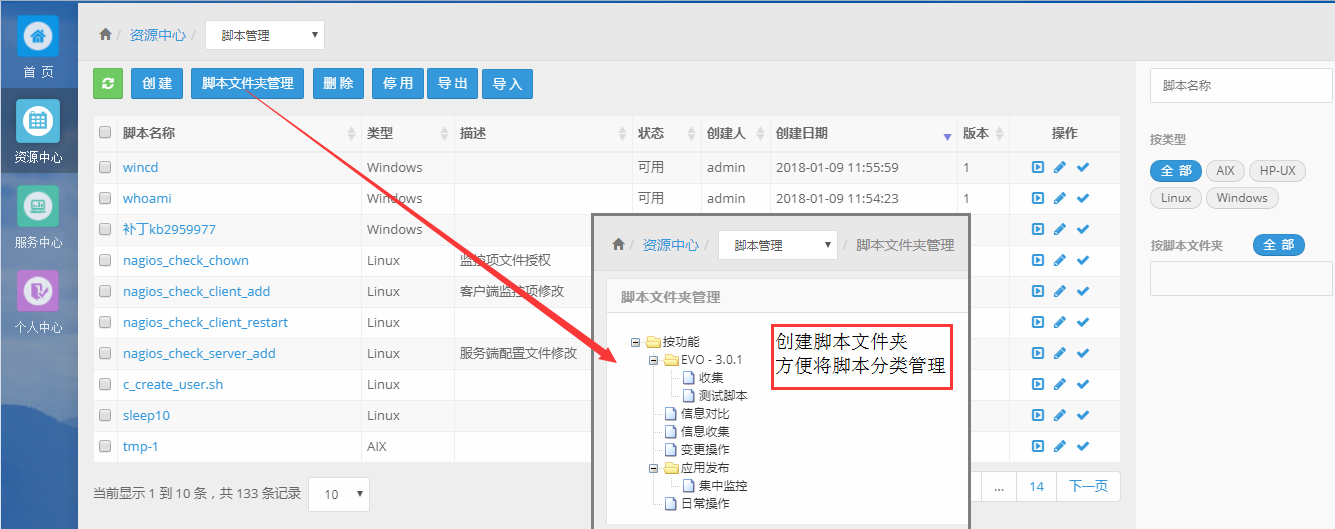Screen dimensions: 1335x529
Task: Click the 脚本名称 search input field
Action: pos(1241,86)
